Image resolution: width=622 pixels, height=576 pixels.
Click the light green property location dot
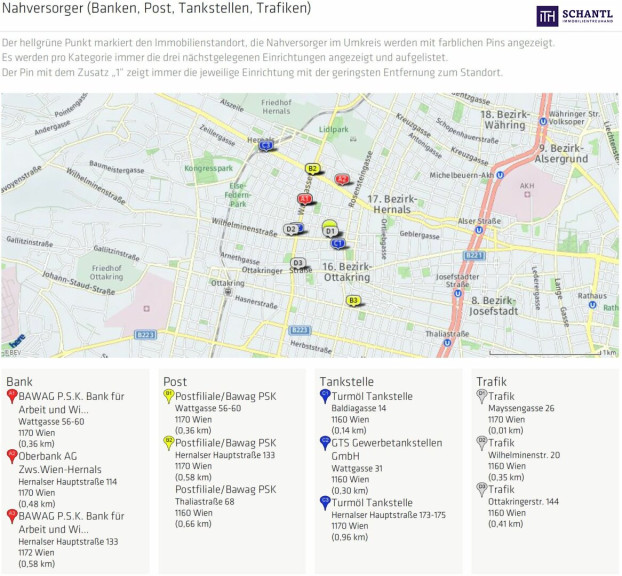329,222
